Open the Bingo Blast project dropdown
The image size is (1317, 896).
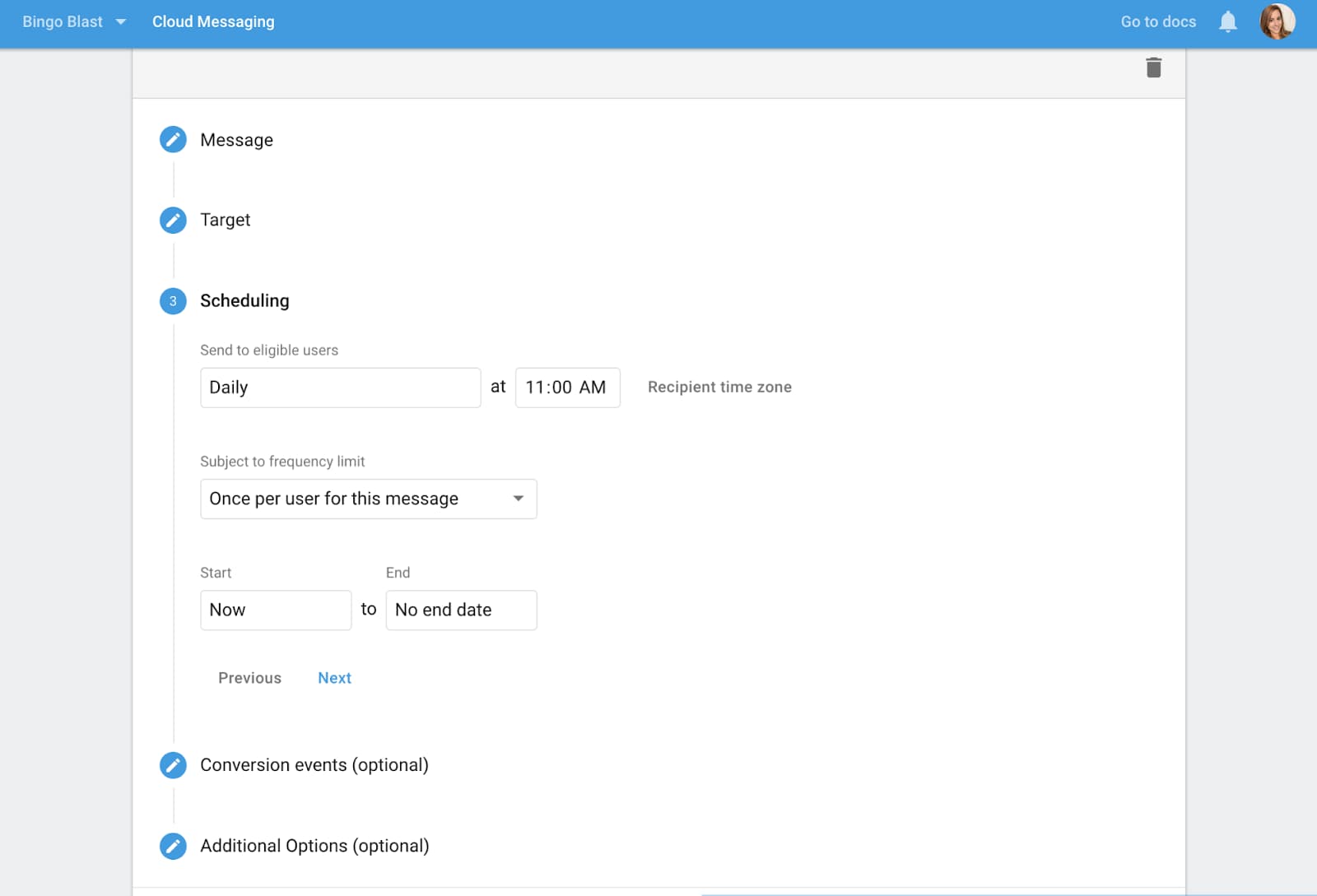pos(74,22)
